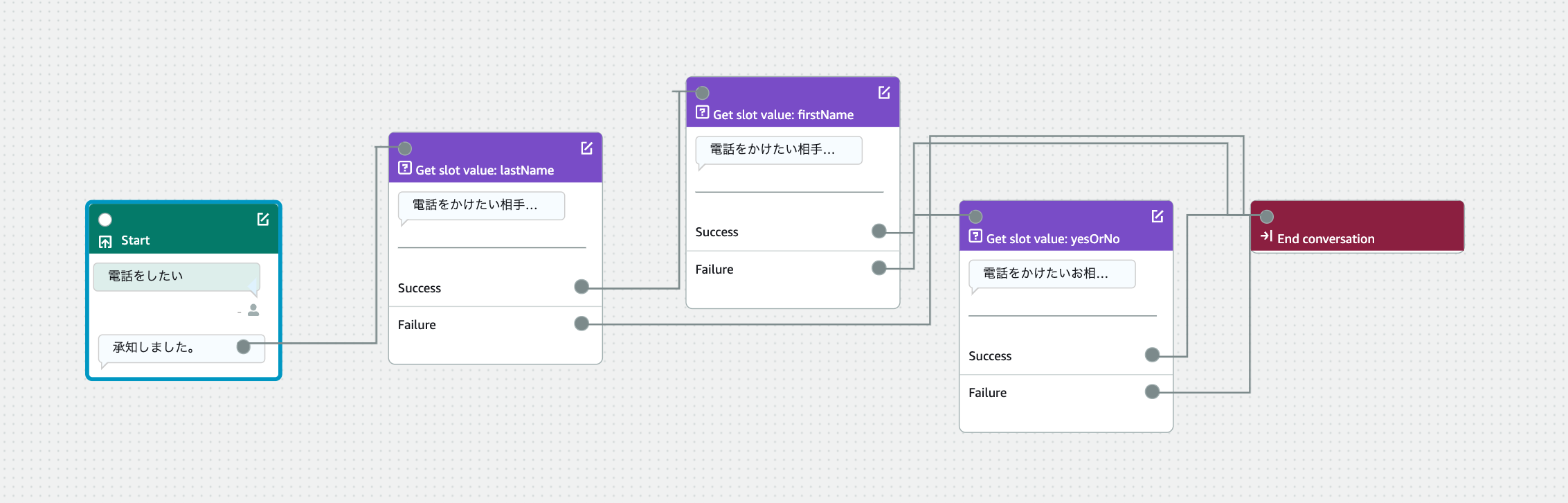Click Failure label in yesOrNo block
The height and width of the screenshot is (503, 1568).
click(x=987, y=393)
